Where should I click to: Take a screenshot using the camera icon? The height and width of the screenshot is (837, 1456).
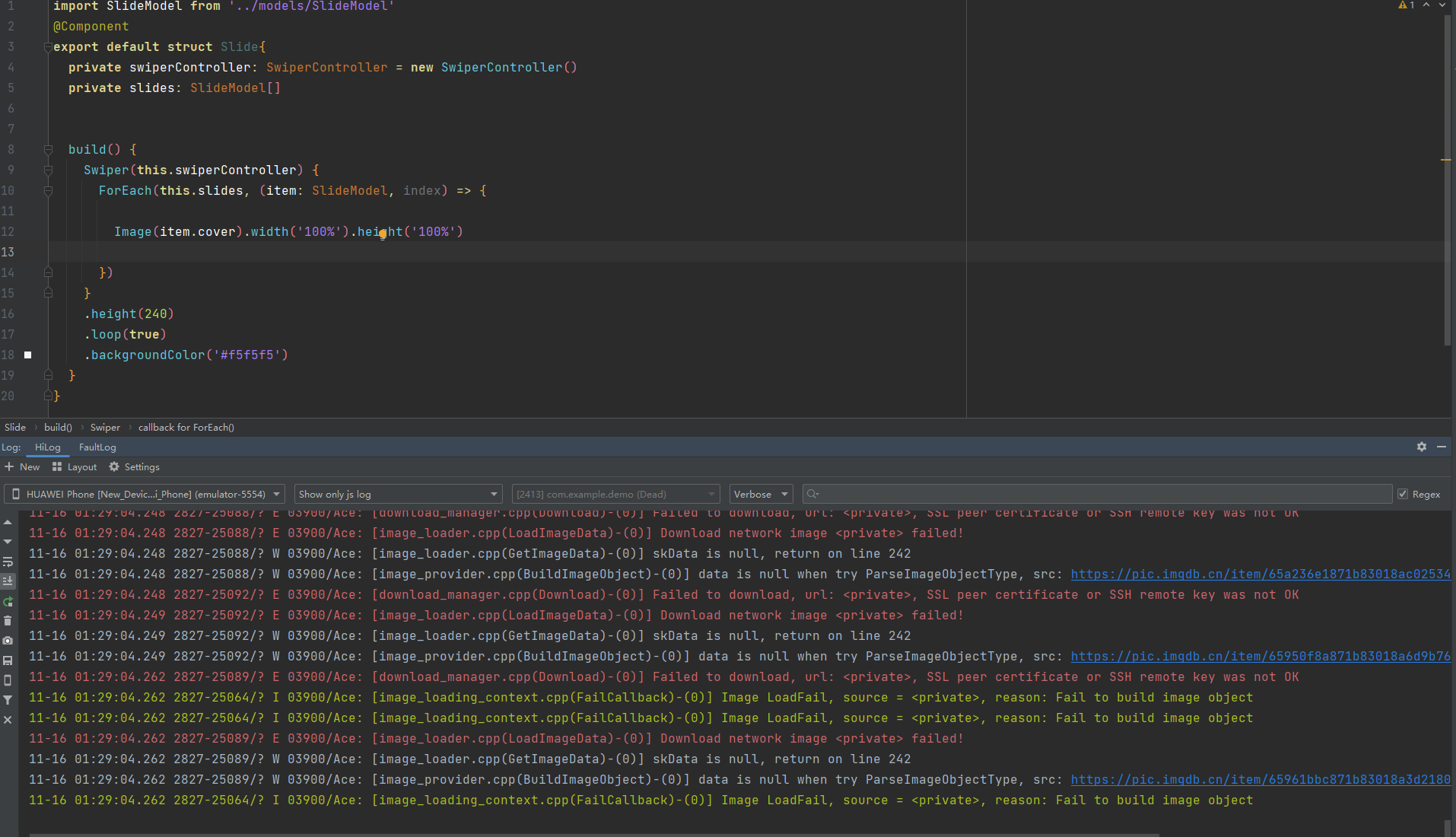8,641
